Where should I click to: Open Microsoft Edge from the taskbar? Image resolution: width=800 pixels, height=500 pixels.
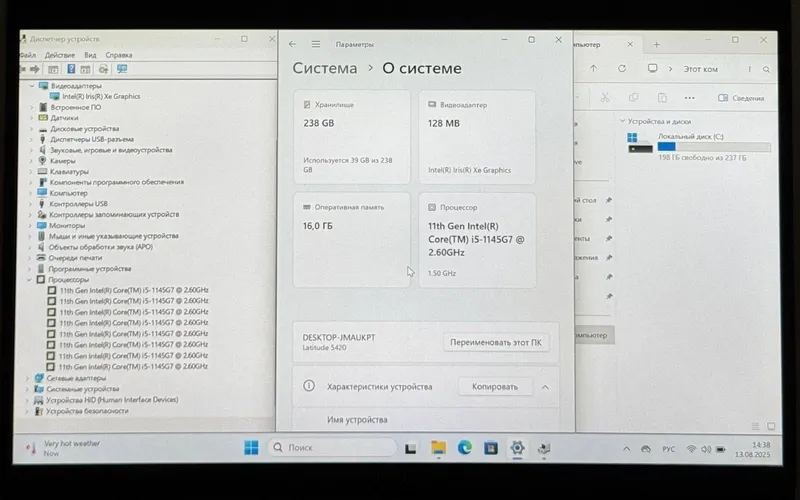point(464,448)
